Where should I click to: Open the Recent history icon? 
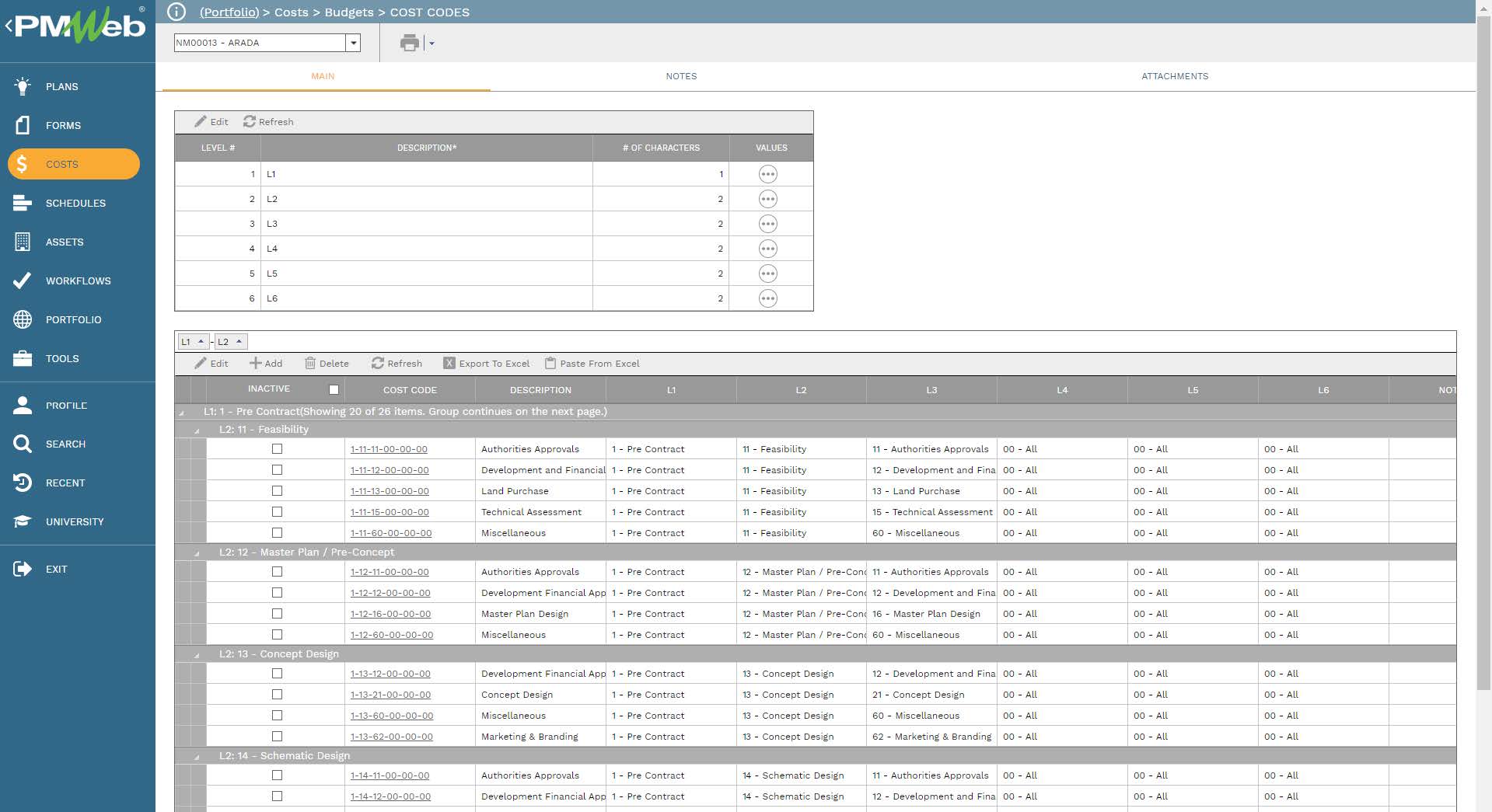(x=23, y=483)
